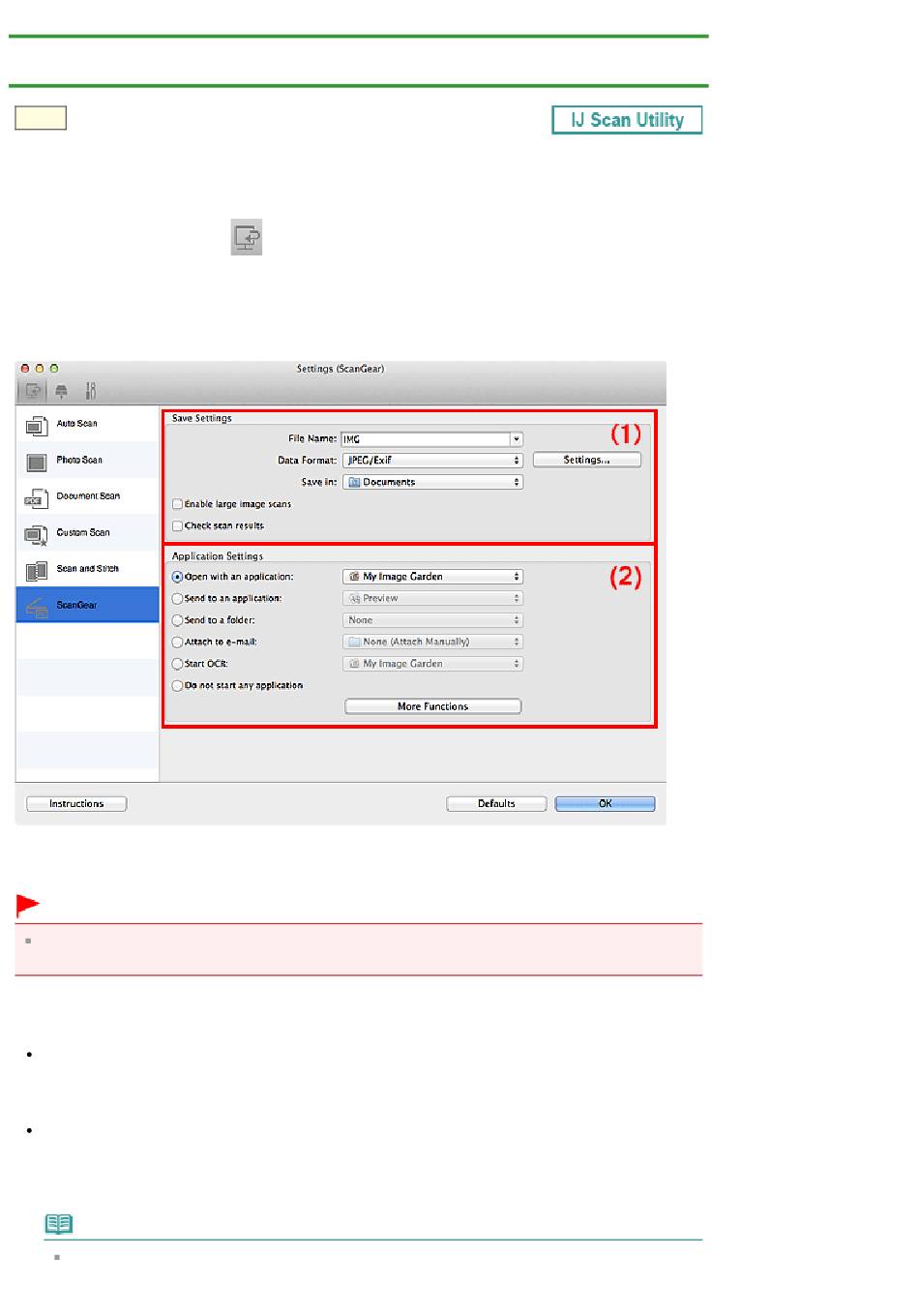This screenshot has height=1316, width=919.
Task: Tick the Check scan results checkbox
Action: coord(178,526)
